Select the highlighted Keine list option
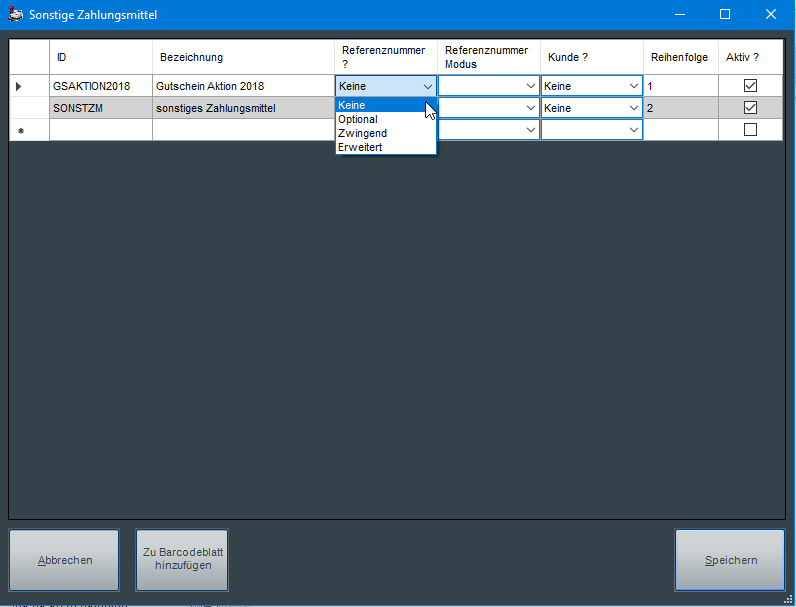The image size is (796, 607). [x=352, y=105]
